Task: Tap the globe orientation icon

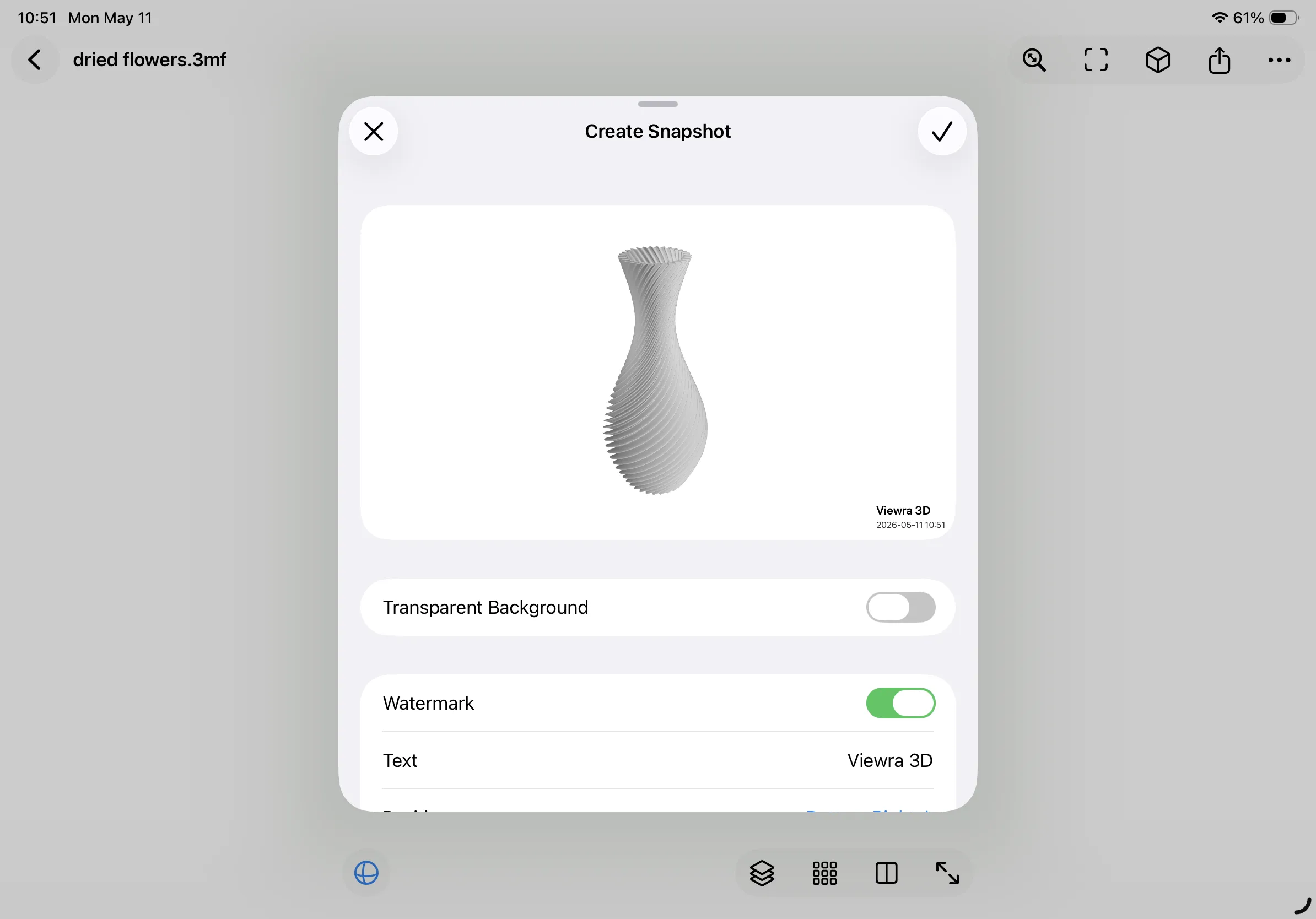Action: (366, 873)
